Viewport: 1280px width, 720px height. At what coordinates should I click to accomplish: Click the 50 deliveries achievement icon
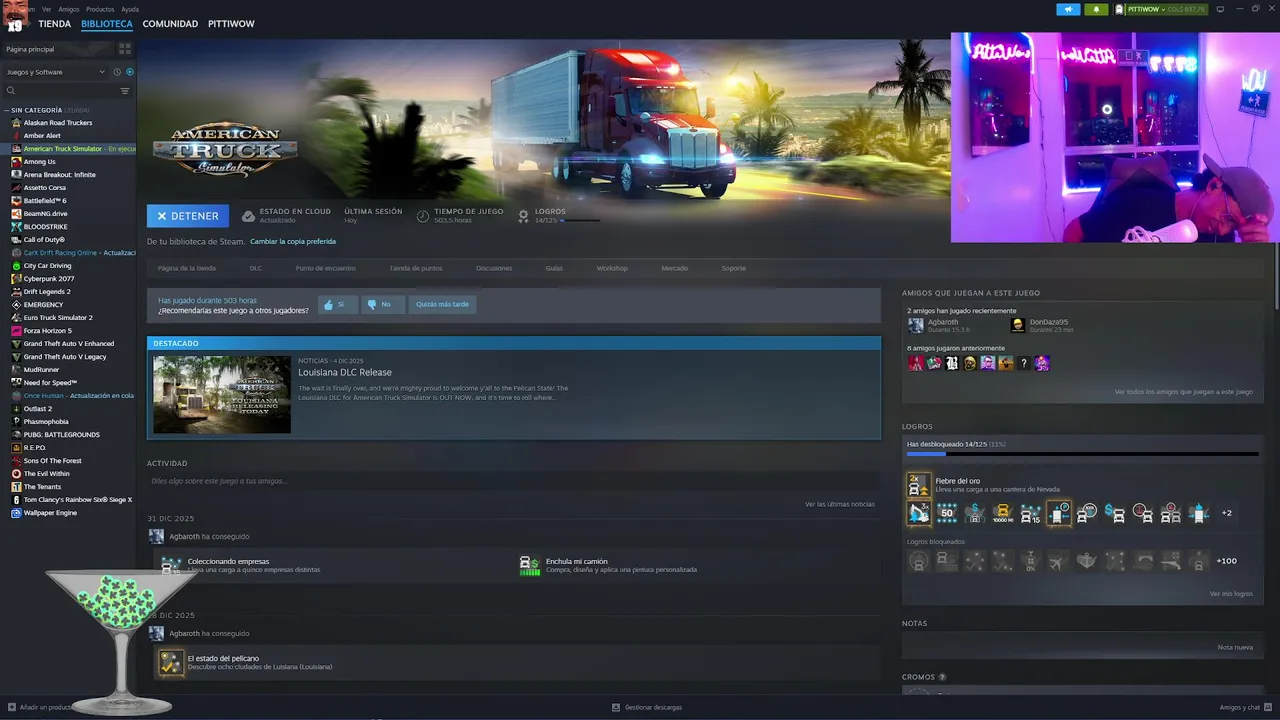point(946,513)
